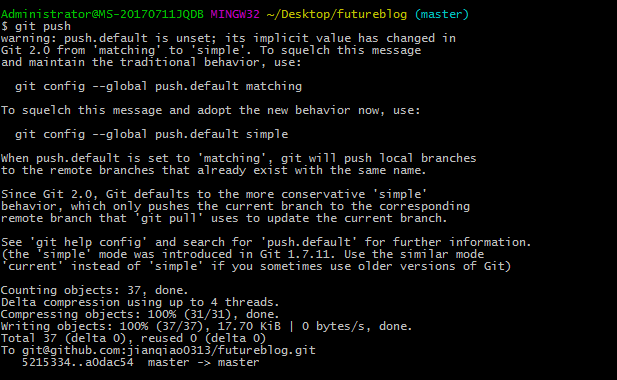Click 'Since Git 2.0, Git defaults' line
The width and height of the screenshot is (617, 380).
214,194
